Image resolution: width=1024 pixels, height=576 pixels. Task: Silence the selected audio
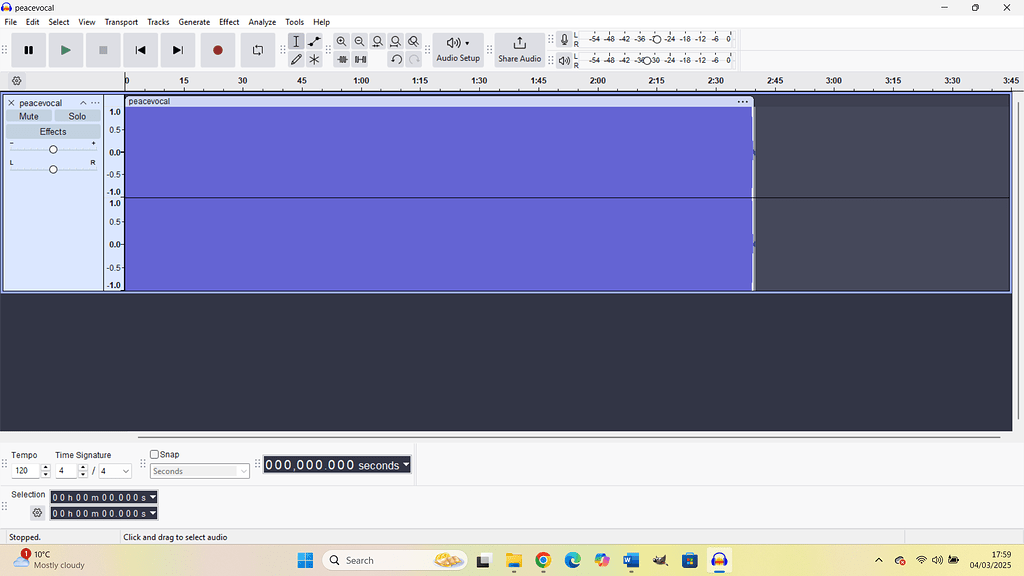click(360, 59)
